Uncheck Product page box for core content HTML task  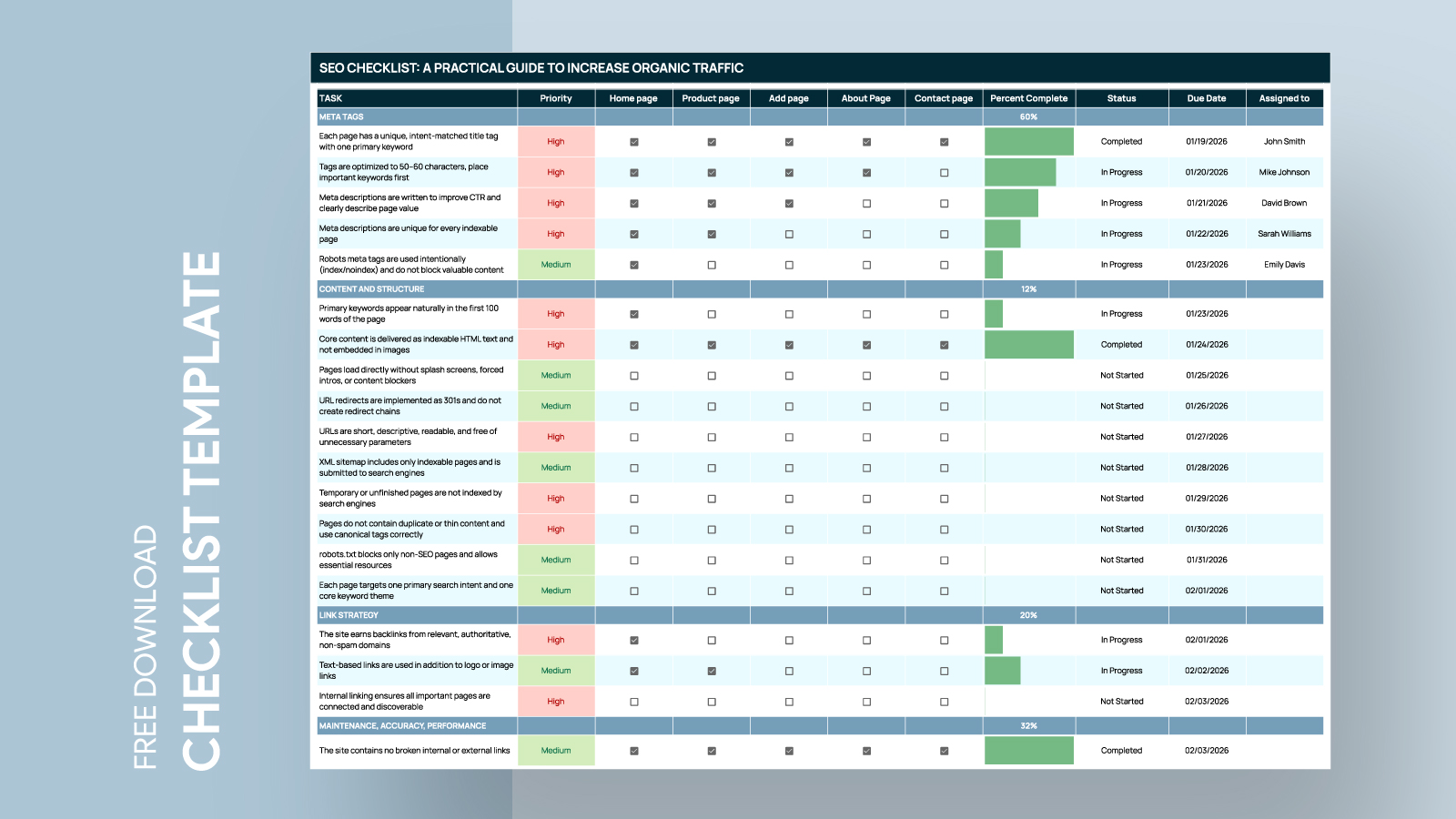pos(711,344)
